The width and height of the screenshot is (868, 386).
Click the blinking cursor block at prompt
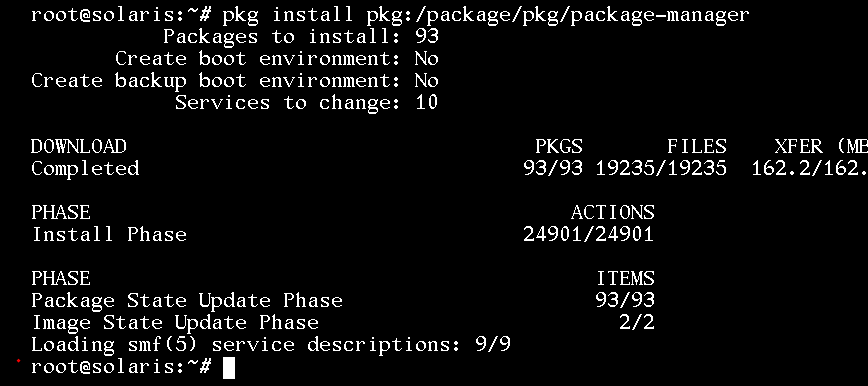coord(229,368)
